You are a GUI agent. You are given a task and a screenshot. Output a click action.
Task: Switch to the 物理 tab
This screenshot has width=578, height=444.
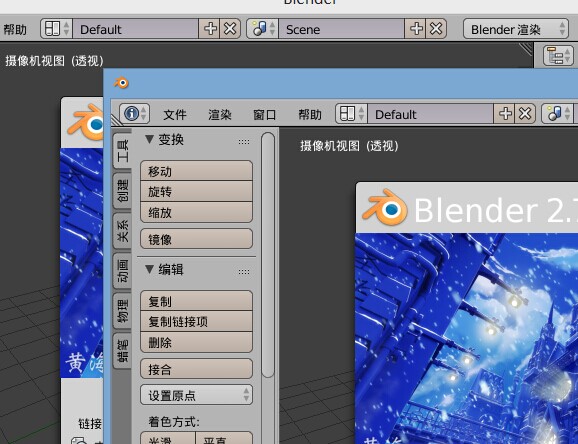[122, 311]
